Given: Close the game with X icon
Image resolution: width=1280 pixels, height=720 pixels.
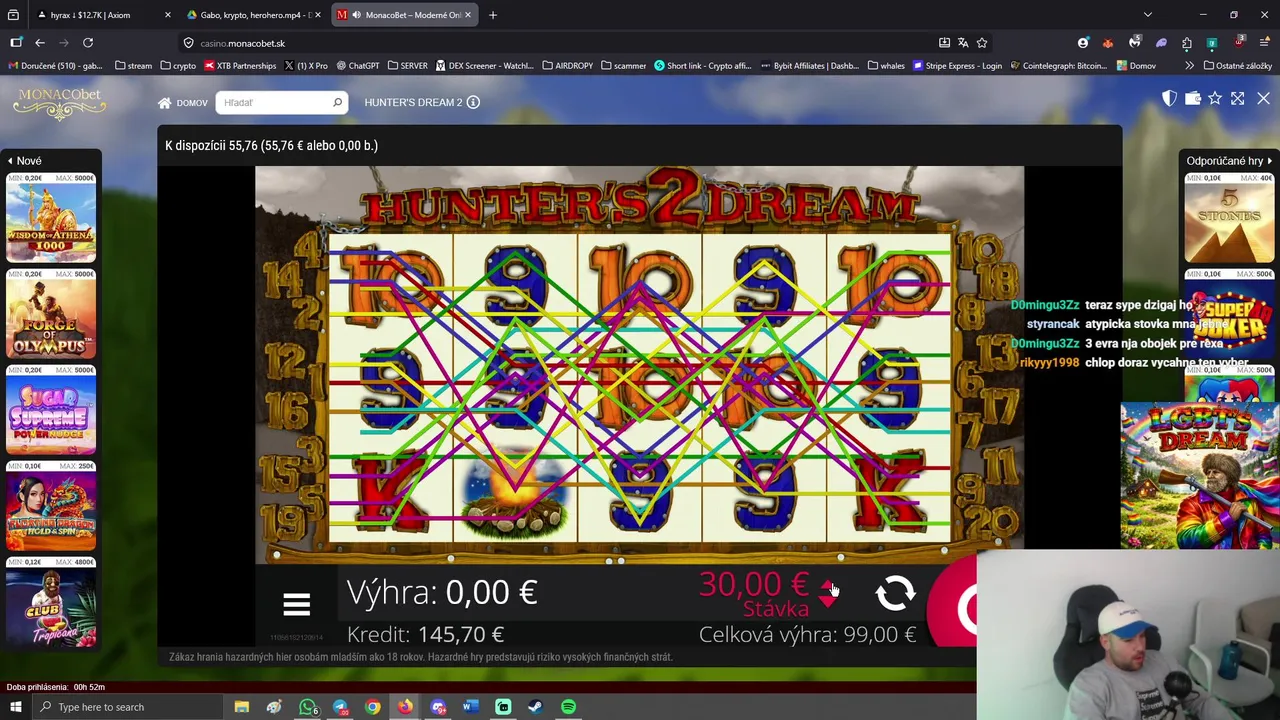Looking at the screenshot, I should point(1263,98).
